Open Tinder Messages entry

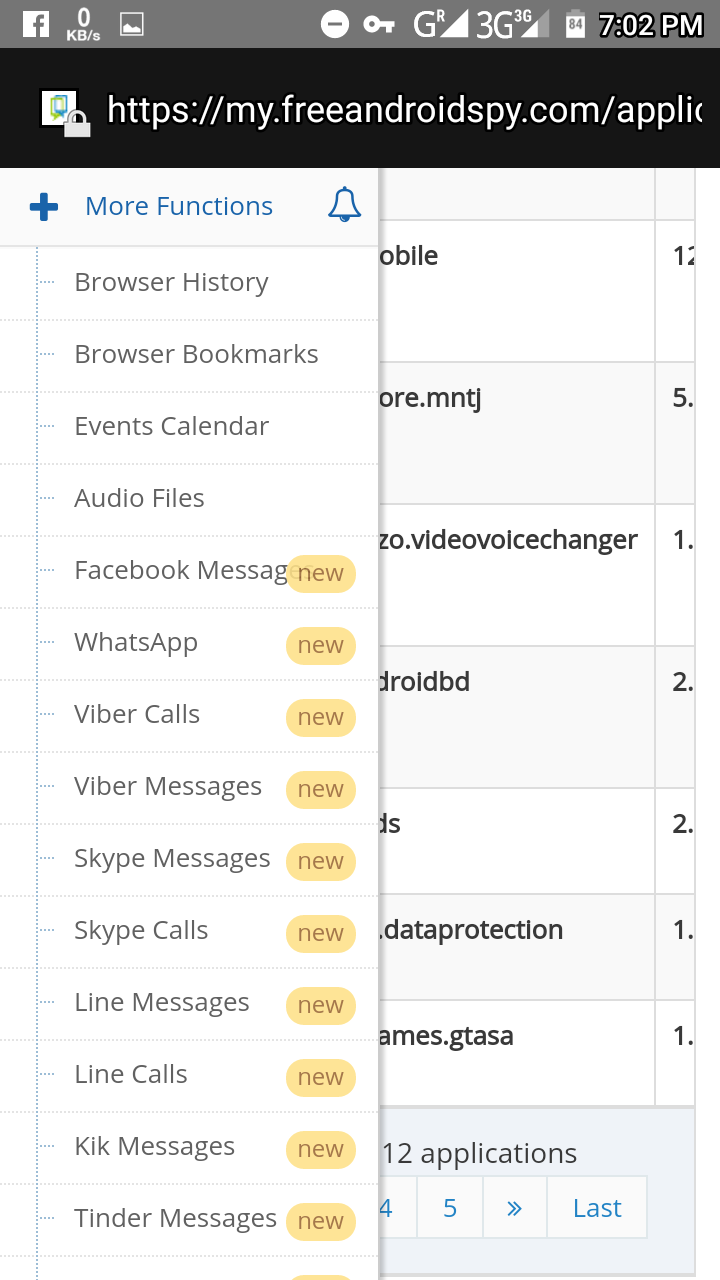(175, 1219)
